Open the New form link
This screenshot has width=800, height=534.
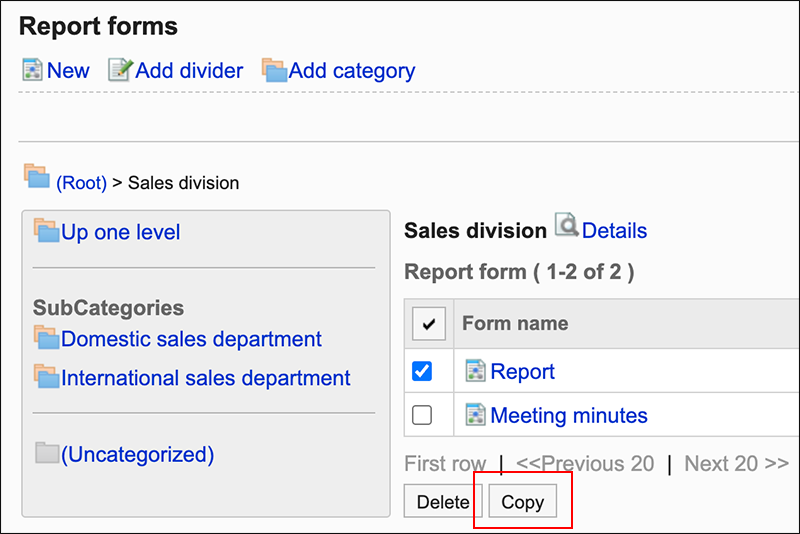[x=68, y=70]
